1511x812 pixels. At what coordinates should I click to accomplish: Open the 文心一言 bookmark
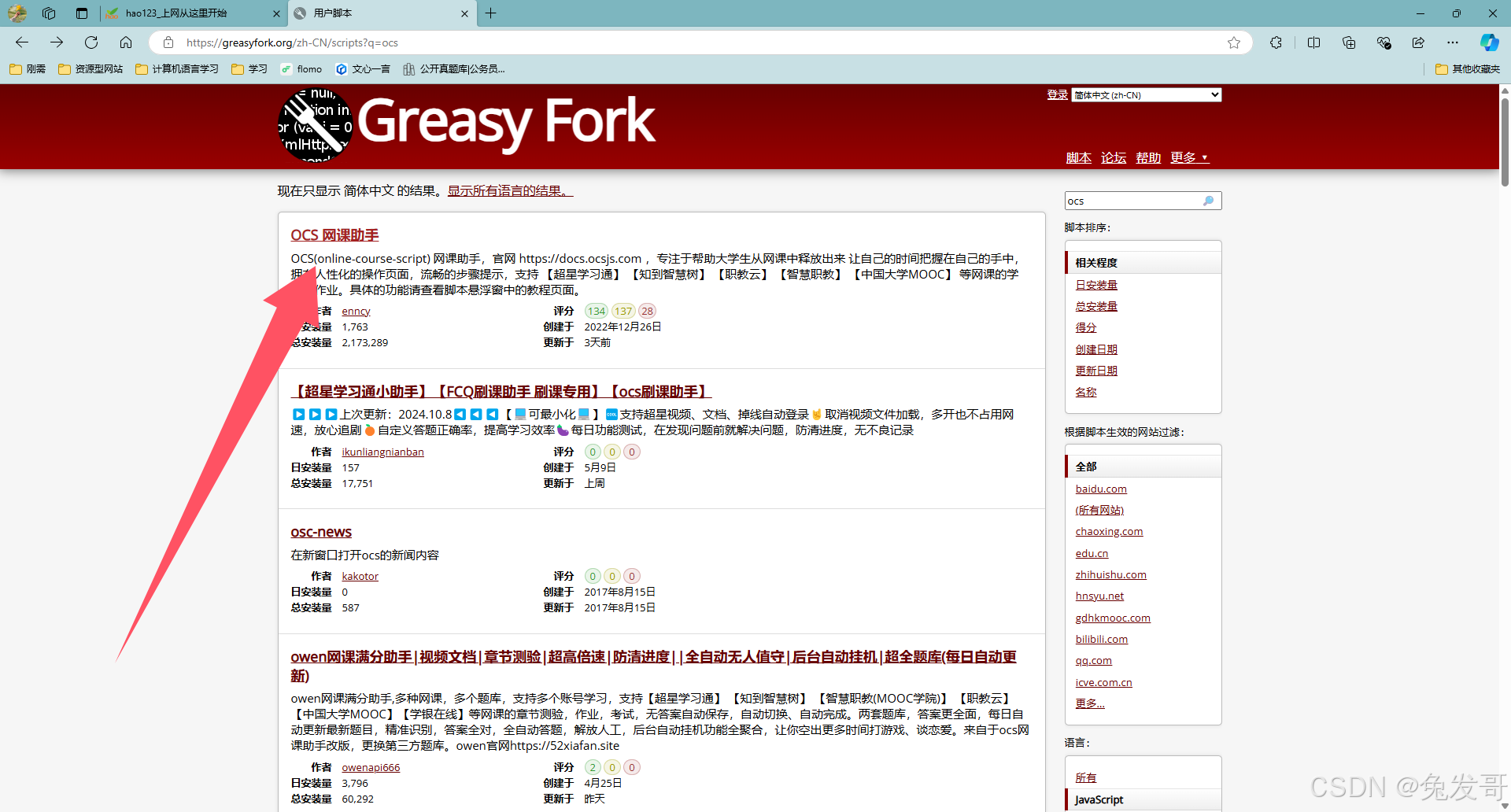[x=363, y=69]
